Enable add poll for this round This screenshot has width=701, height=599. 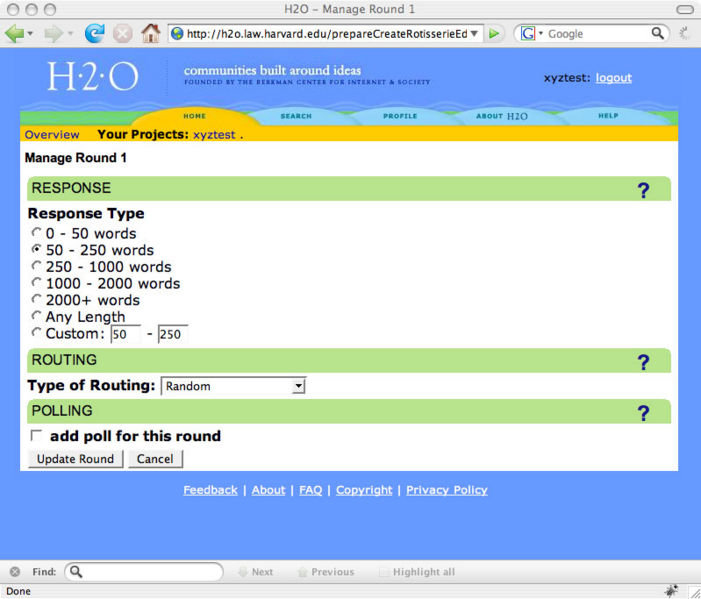point(37,436)
